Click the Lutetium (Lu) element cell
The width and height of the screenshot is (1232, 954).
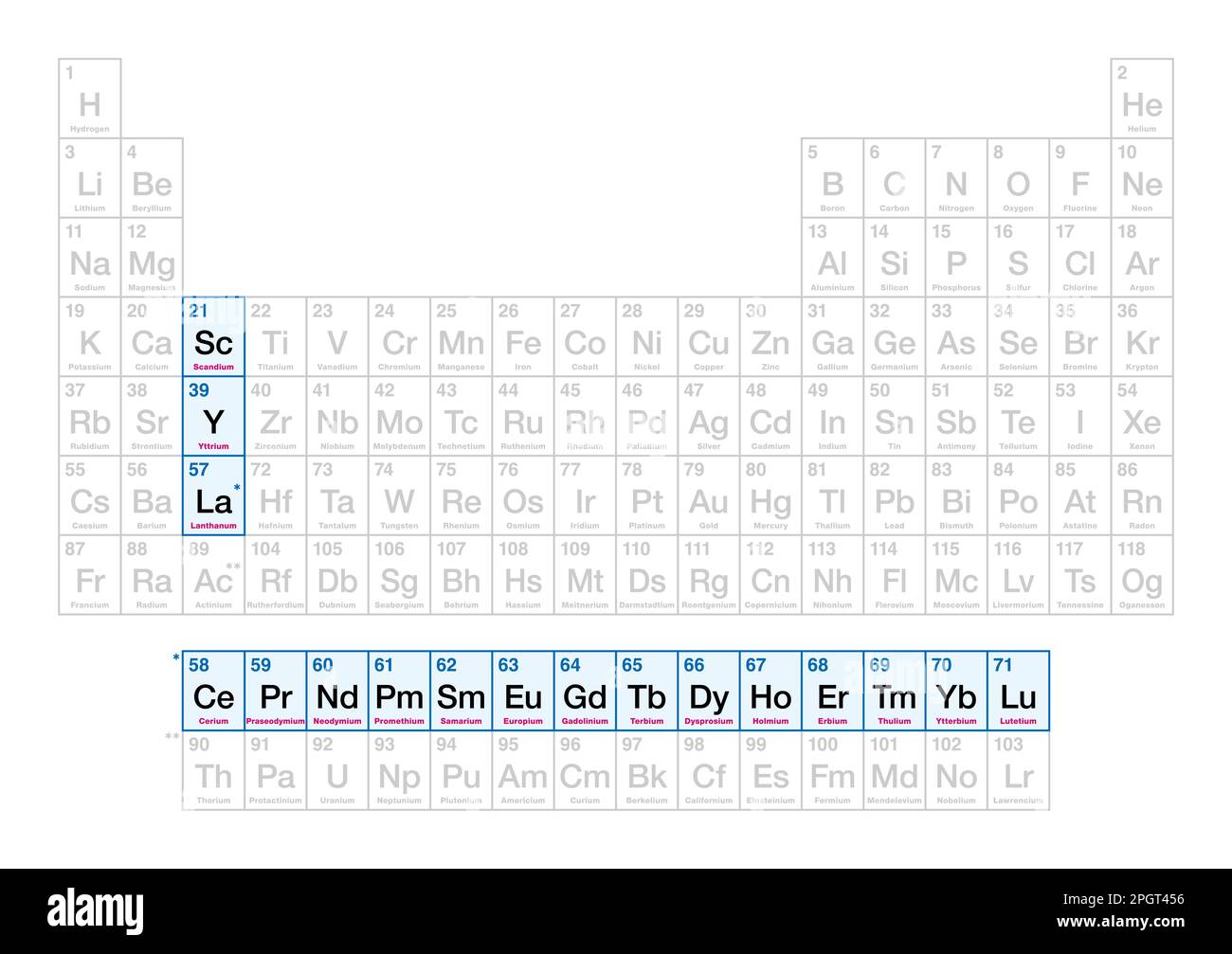1019,691
